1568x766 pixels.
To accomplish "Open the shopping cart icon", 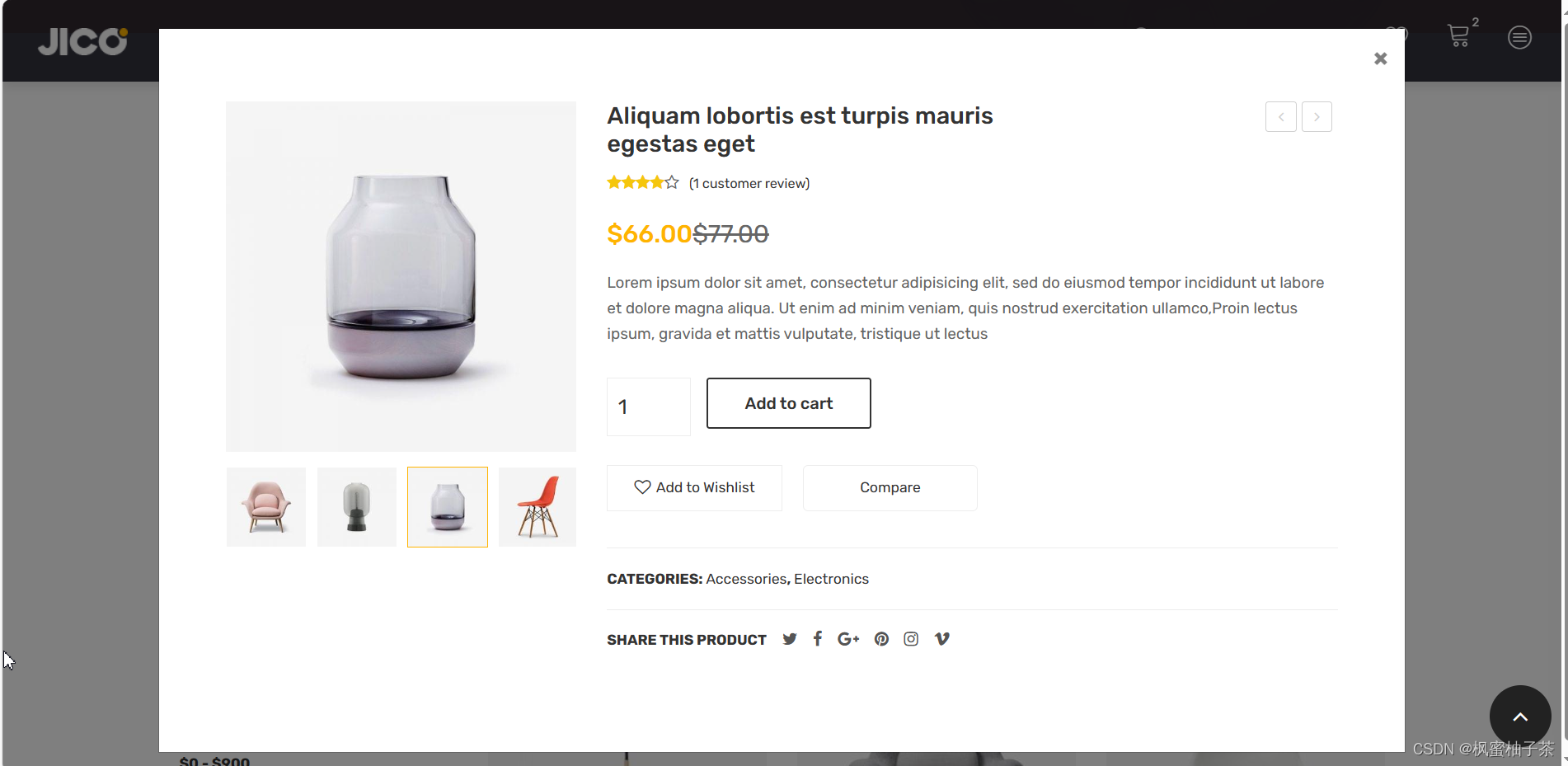I will click(1458, 35).
